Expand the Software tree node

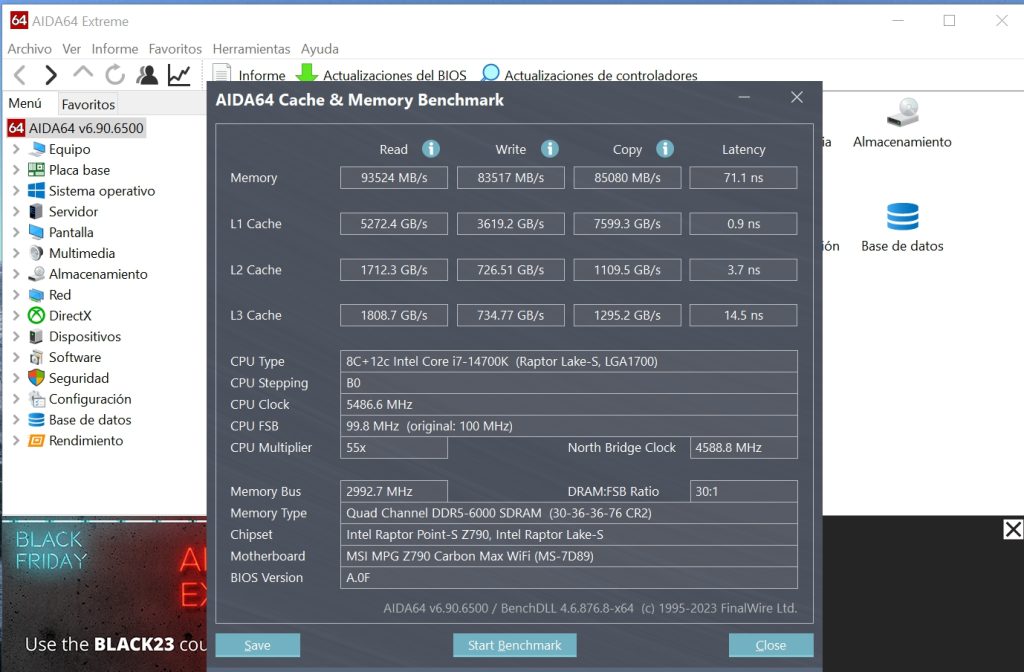[16, 357]
